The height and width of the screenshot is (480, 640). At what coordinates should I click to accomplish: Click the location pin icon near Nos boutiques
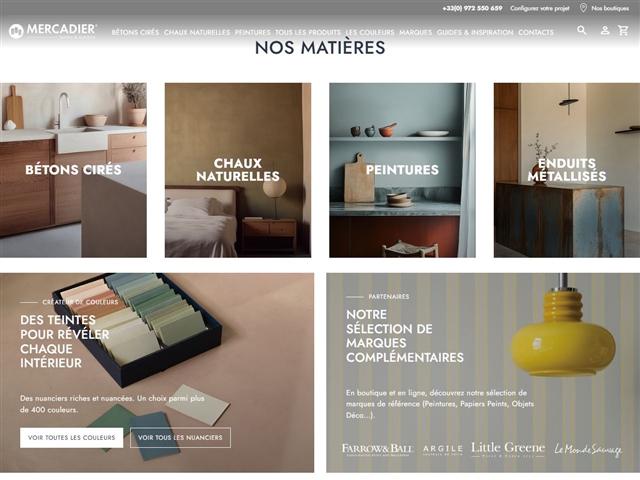pos(583,8)
